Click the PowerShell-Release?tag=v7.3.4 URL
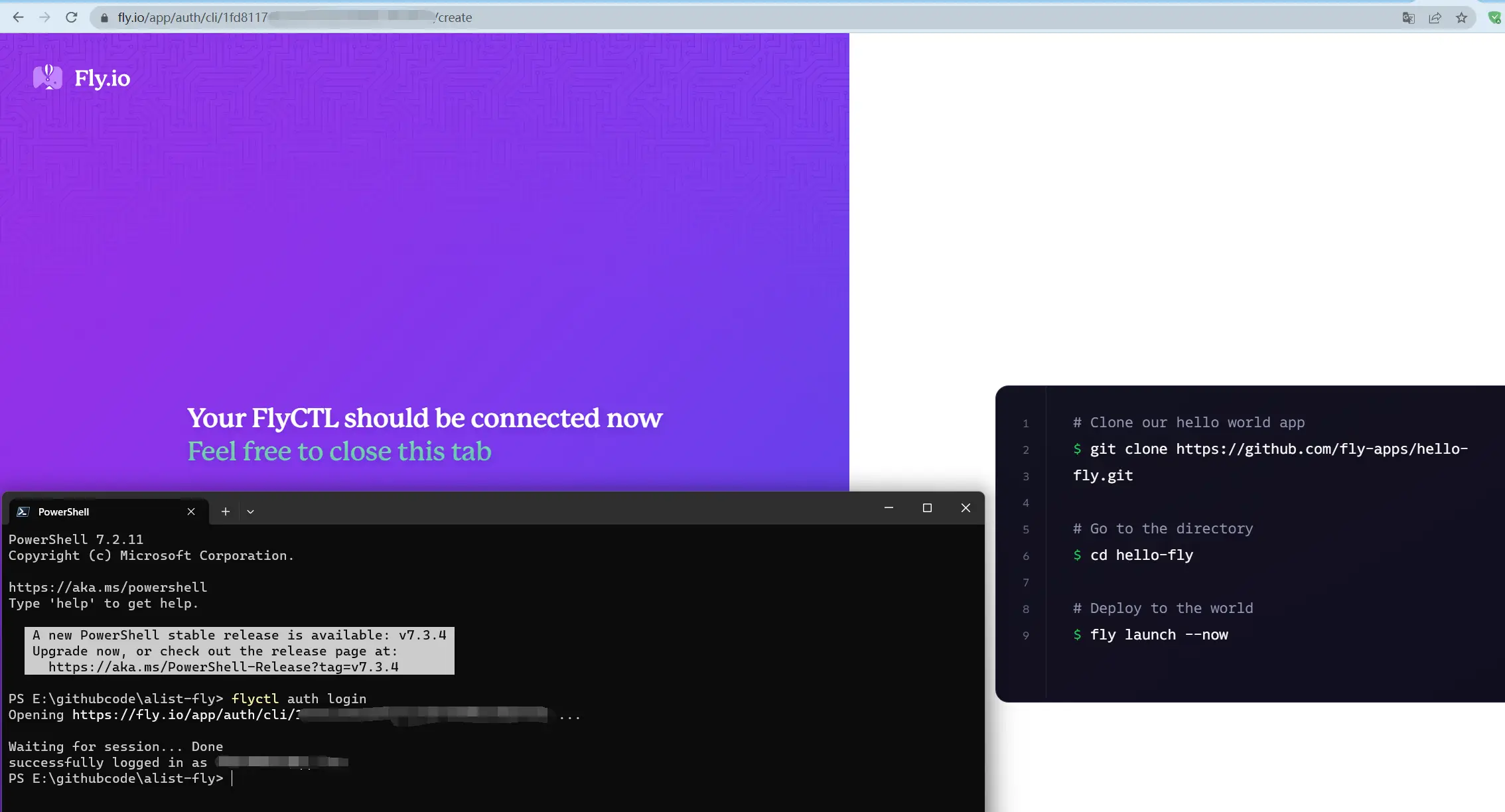This screenshot has width=1505, height=812. (x=224, y=667)
